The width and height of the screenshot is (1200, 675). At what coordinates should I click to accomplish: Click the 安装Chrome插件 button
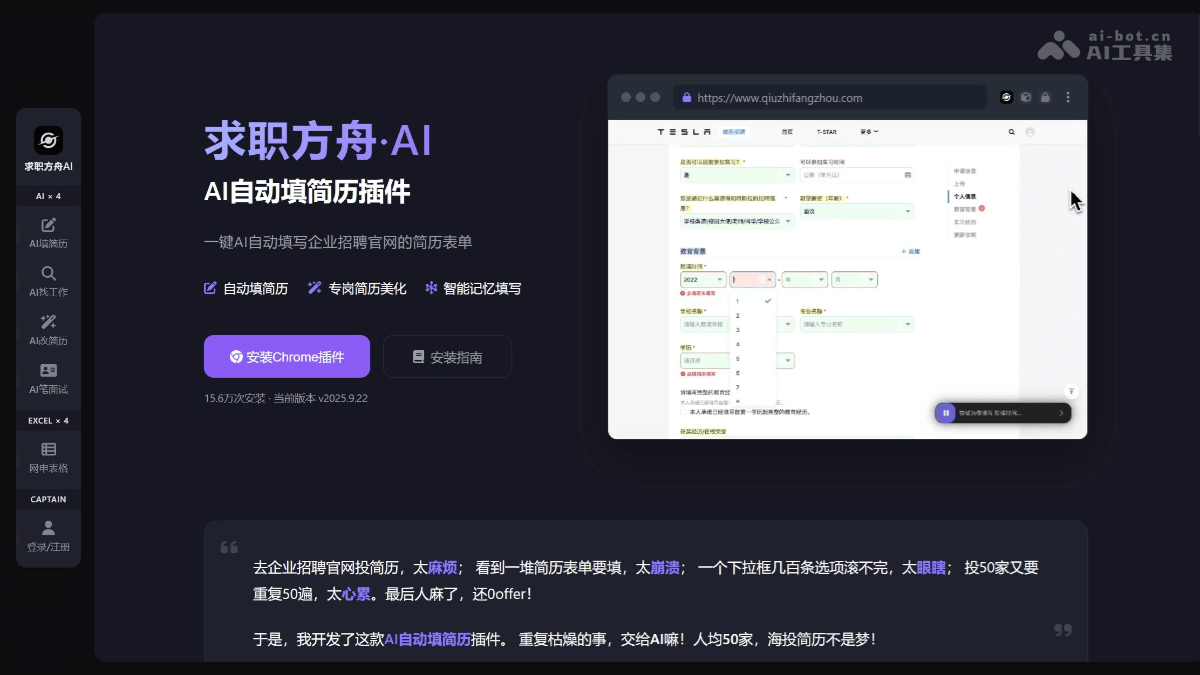click(287, 356)
